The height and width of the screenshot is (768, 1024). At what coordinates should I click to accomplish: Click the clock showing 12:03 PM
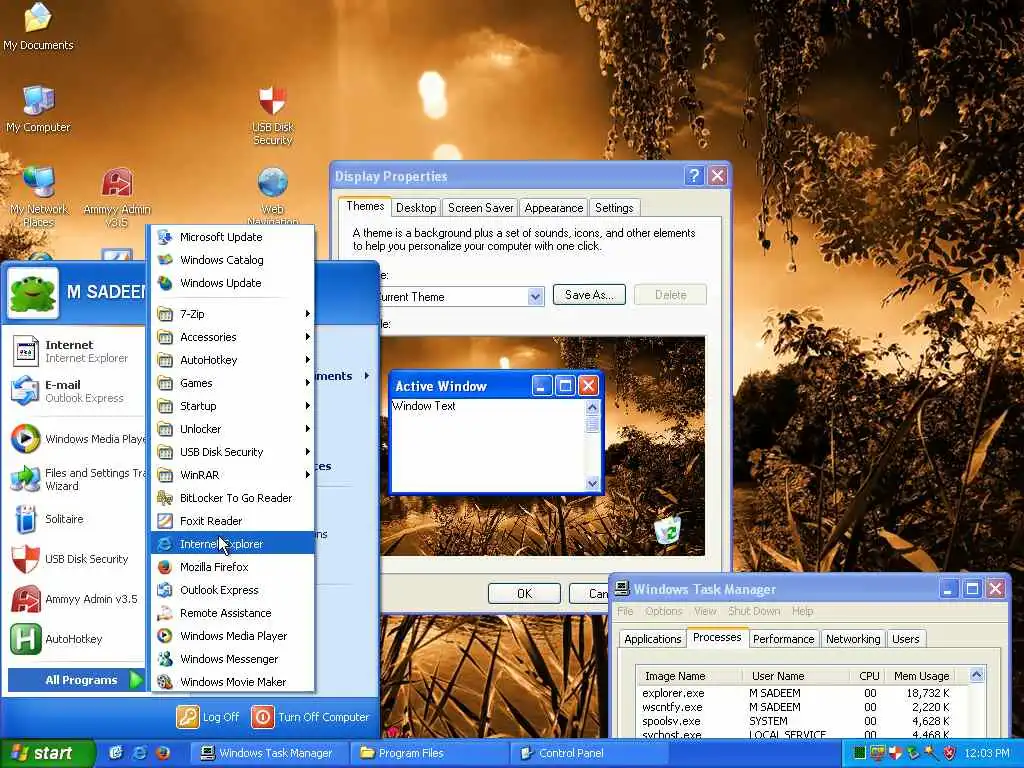pyautogui.click(x=986, y=753)
